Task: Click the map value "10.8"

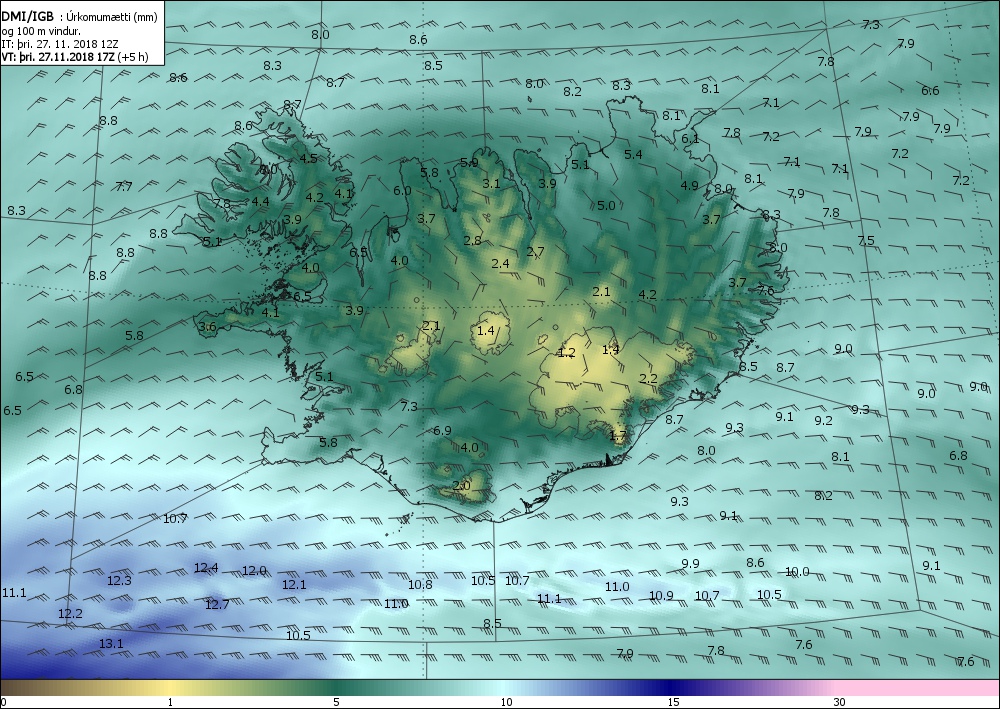Action: 420,585
